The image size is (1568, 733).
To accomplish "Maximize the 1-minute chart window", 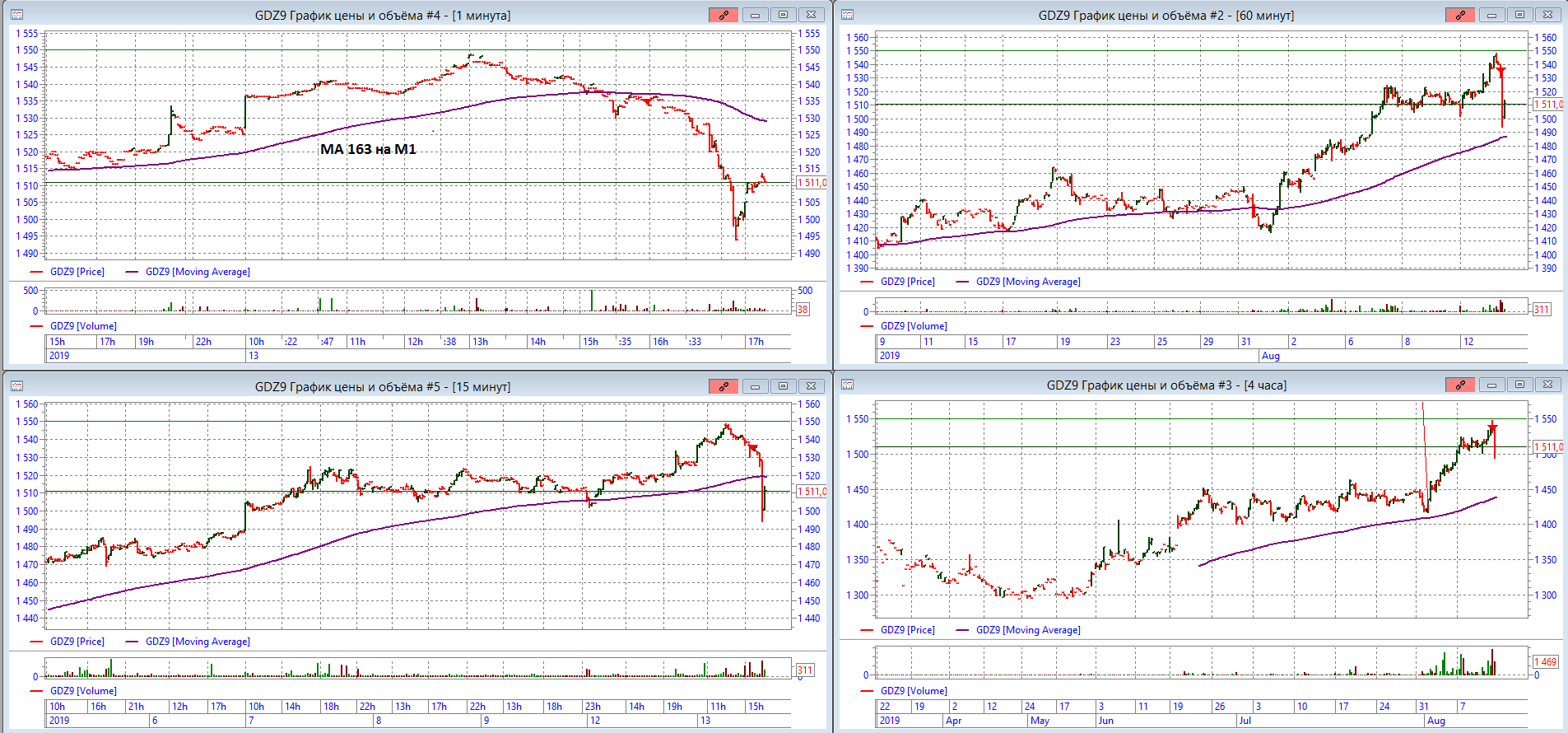I will 783,15.
